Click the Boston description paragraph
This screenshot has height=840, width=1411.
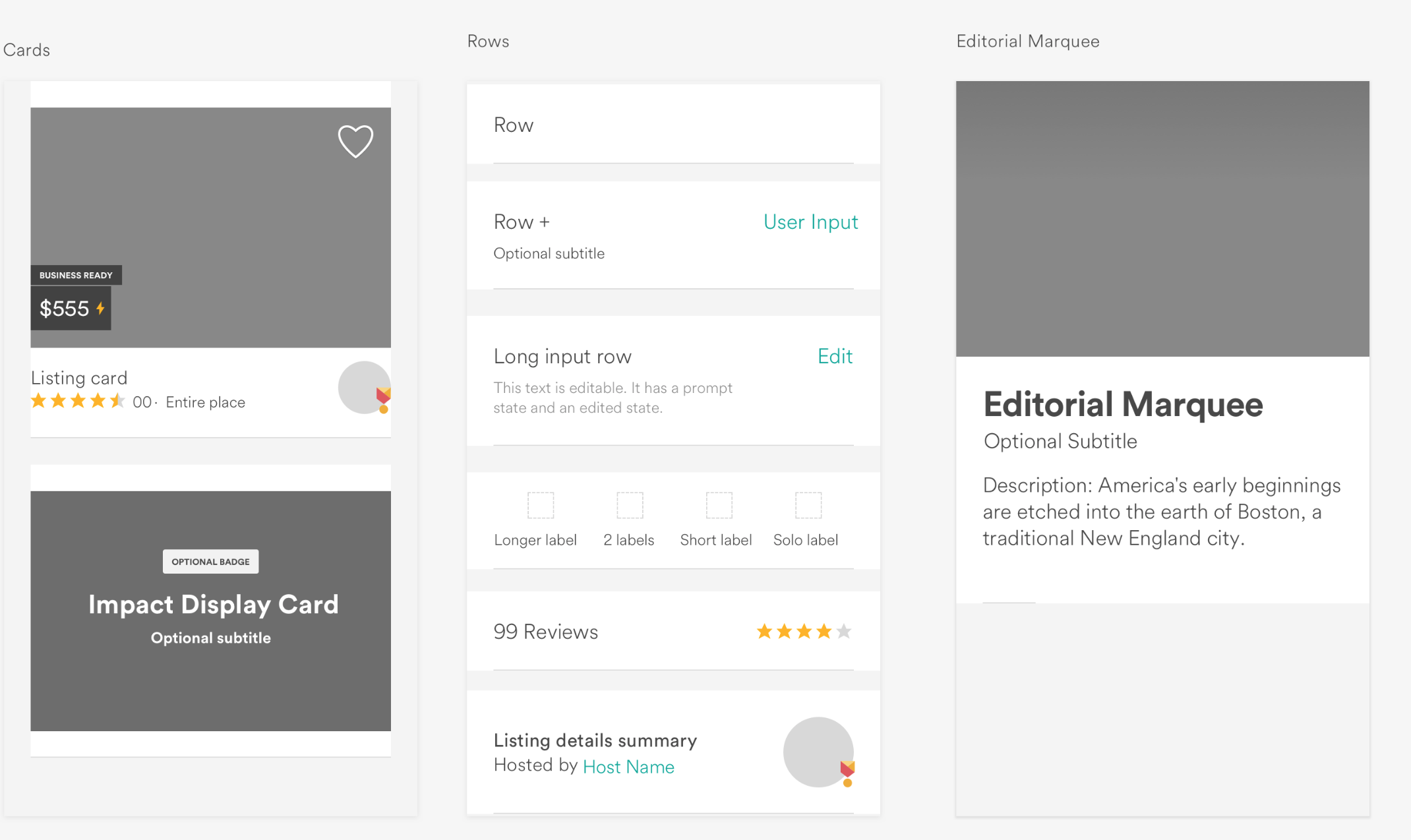[x=1161, y=512]
